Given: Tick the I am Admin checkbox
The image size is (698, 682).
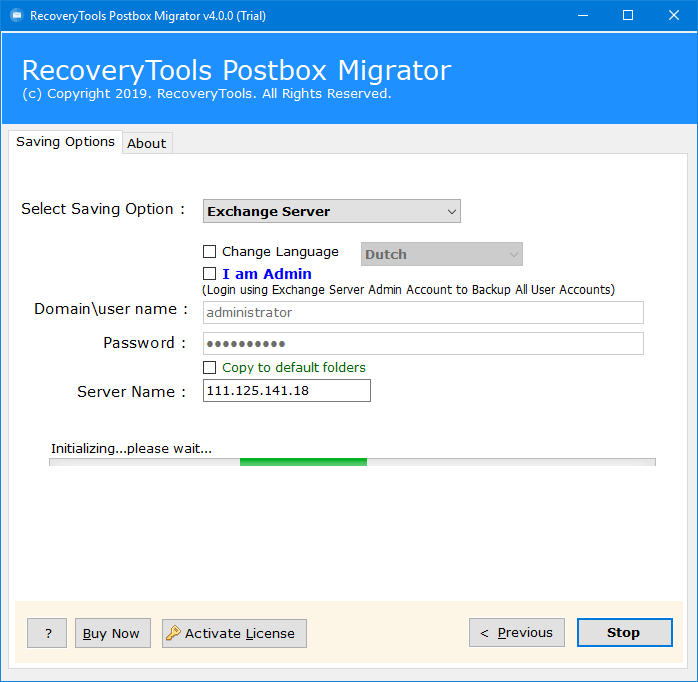Looking at the screenshot, I should point(210,273).
